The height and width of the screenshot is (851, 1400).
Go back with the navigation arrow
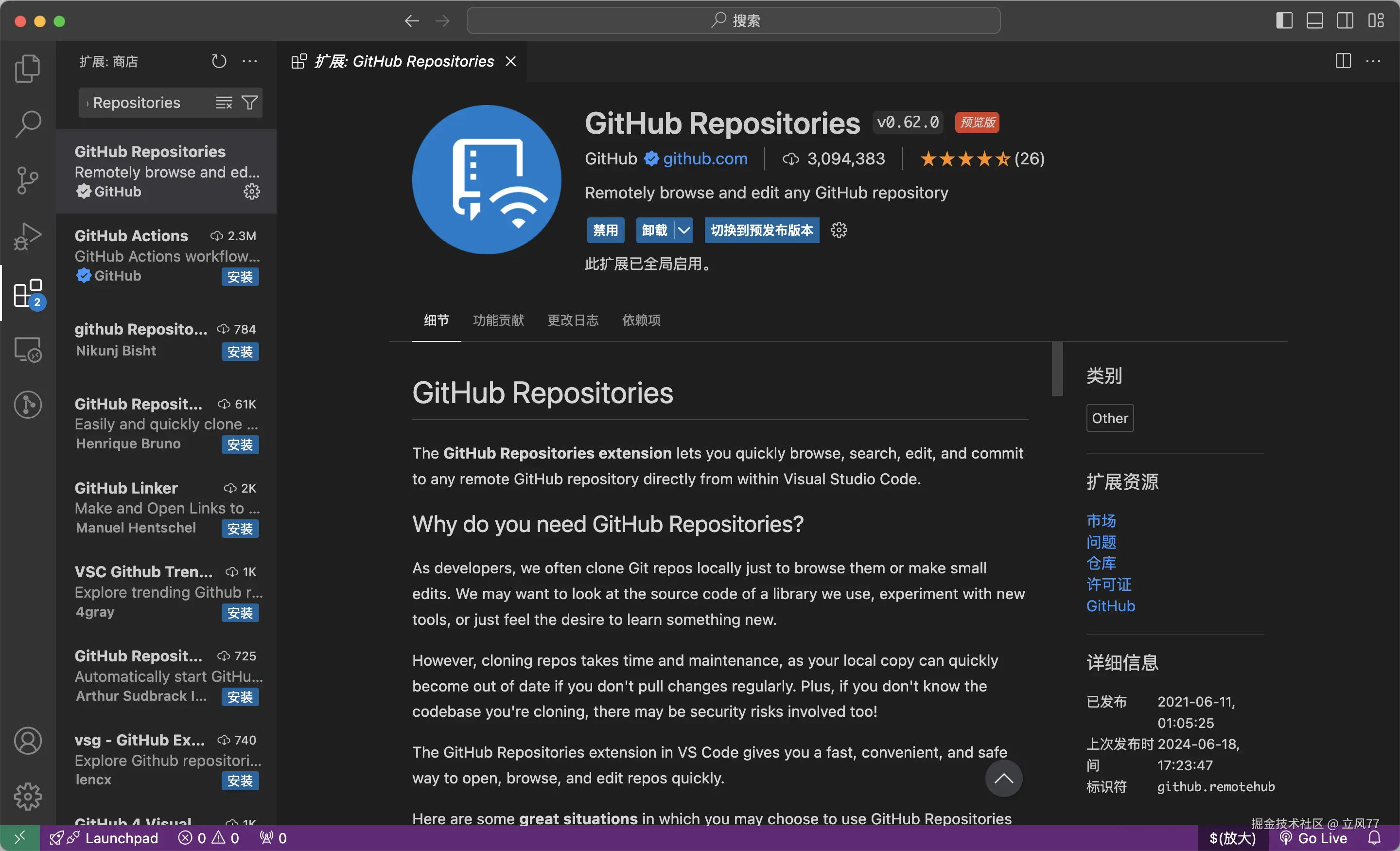tap(412, 21)
